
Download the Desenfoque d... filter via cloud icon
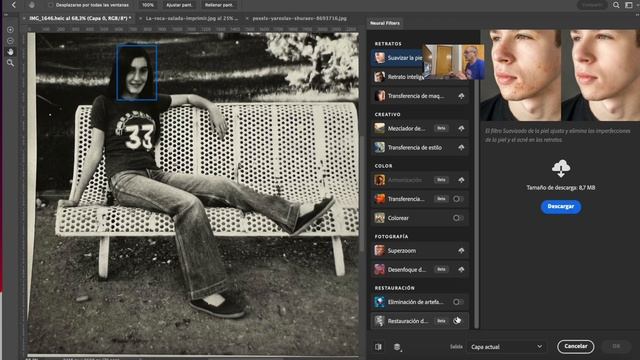(x=461, y=269)
